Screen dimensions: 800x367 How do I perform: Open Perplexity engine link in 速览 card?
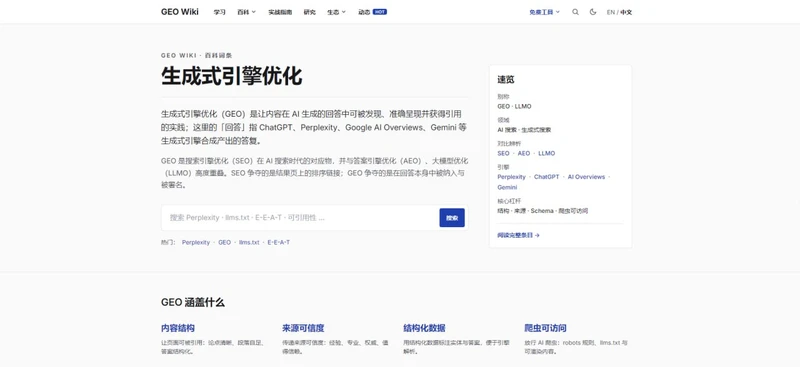click(x=511, y=177)
